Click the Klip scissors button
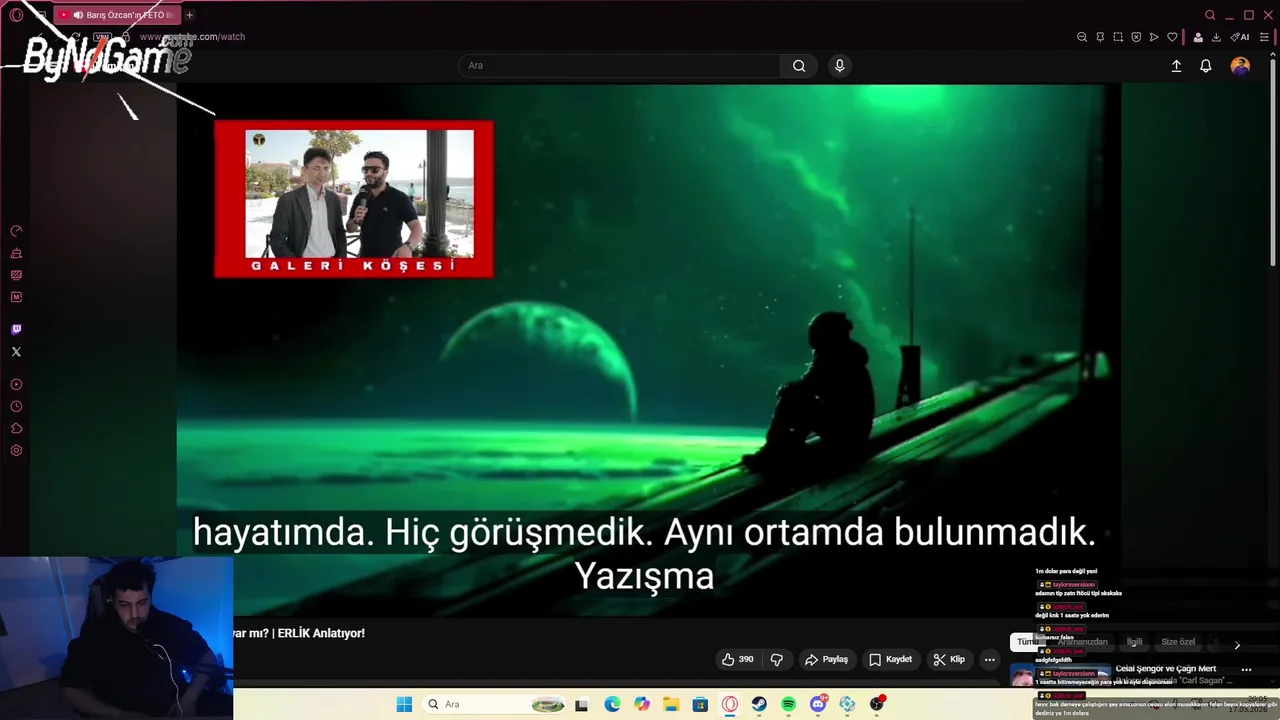This screenshot has width=1280, height=720. (948, 659)
